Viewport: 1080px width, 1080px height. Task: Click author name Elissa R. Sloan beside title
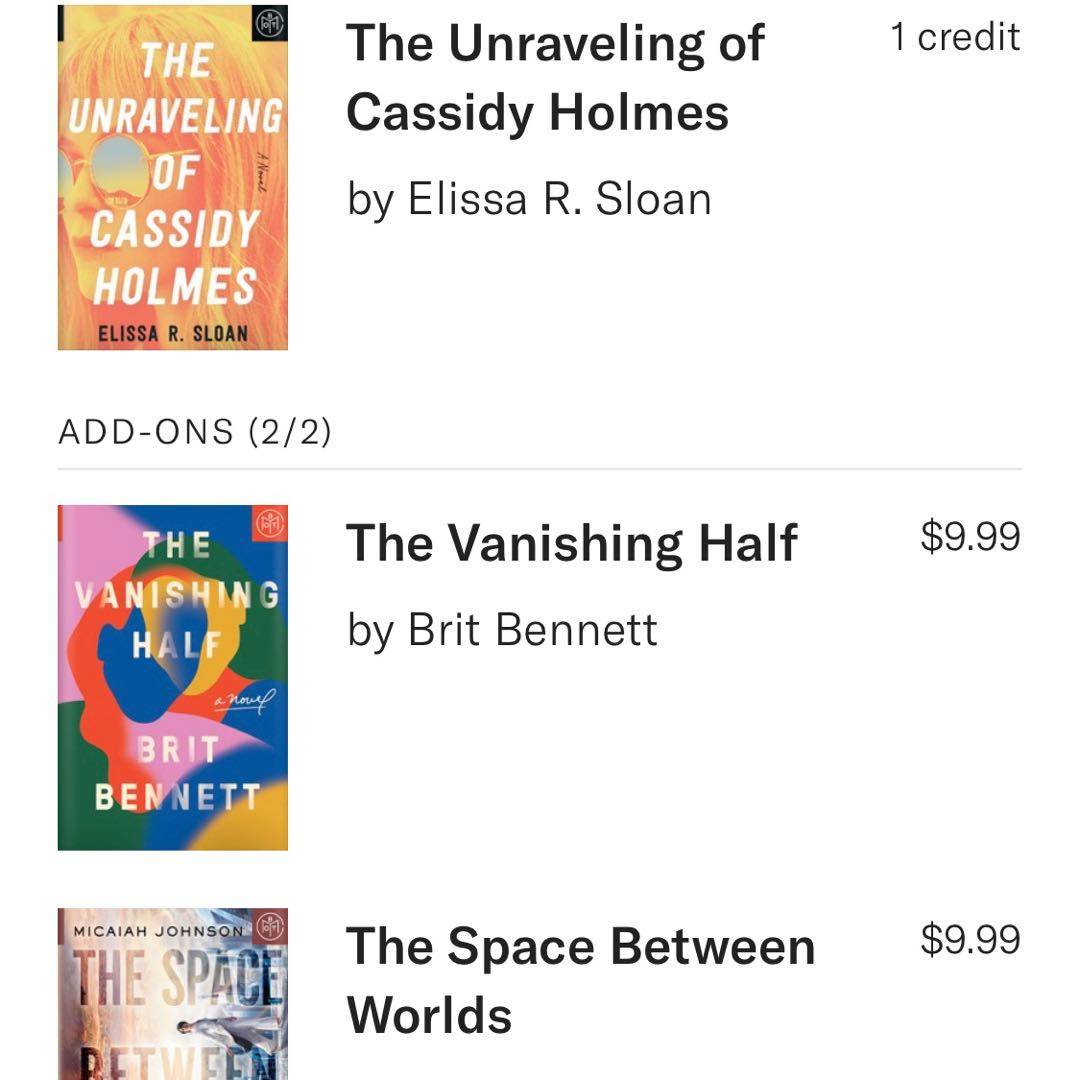pos(529,198)
